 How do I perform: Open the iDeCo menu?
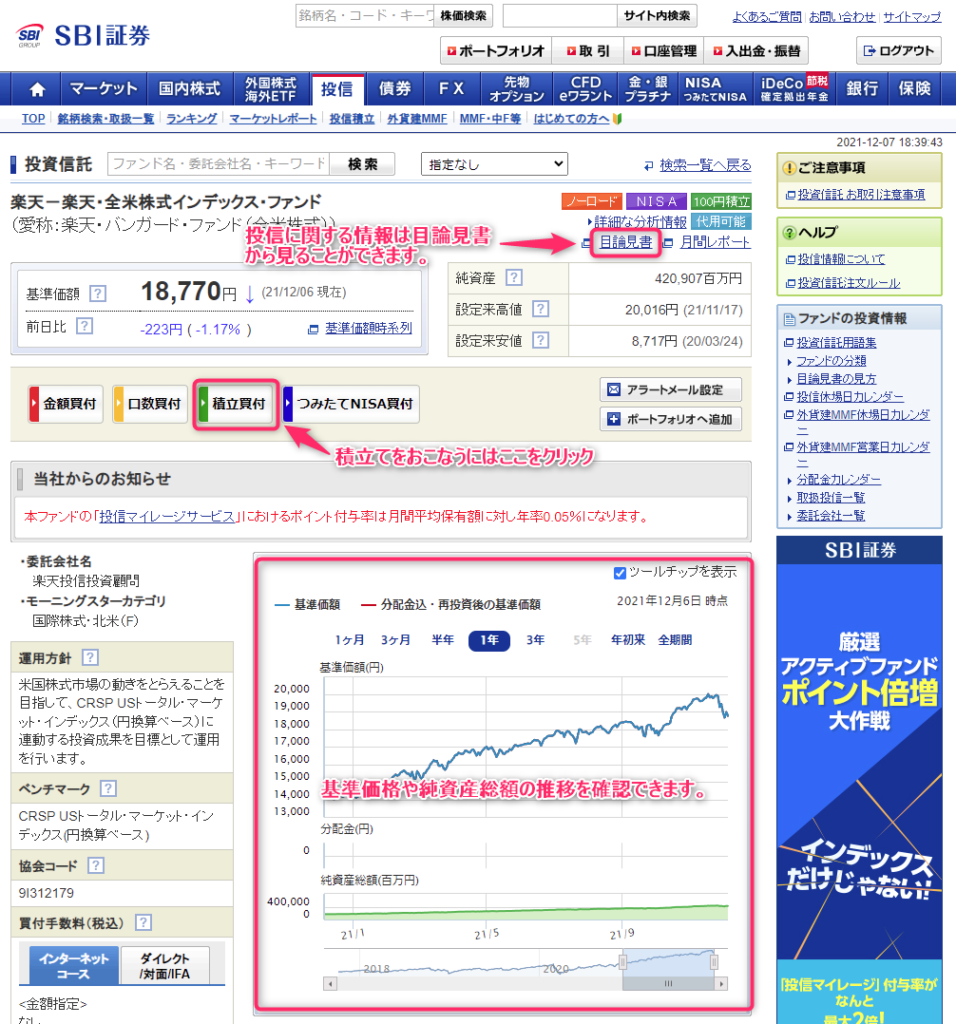[794, 89]
